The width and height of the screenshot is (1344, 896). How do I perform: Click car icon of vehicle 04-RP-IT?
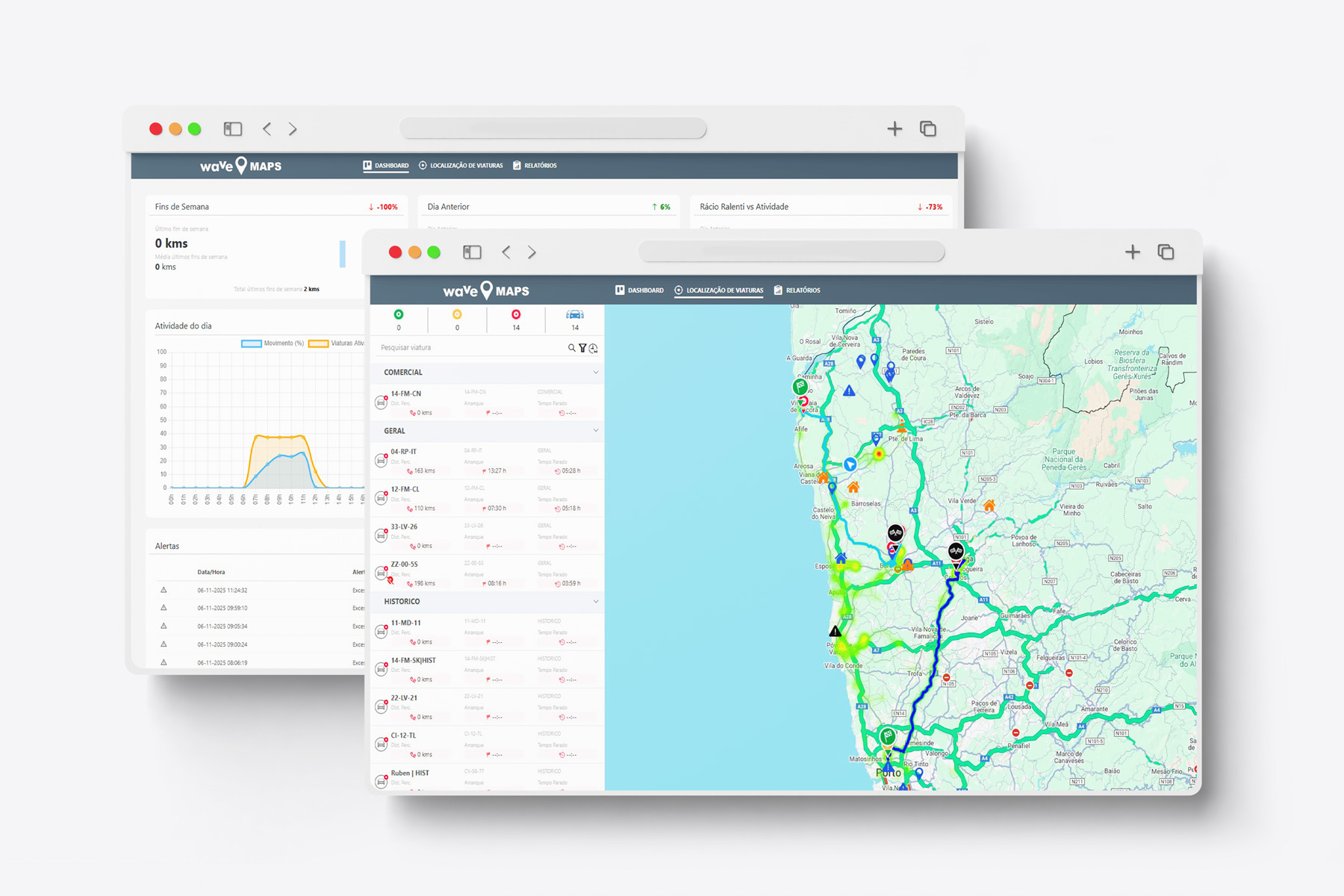(x=381, y=461)
